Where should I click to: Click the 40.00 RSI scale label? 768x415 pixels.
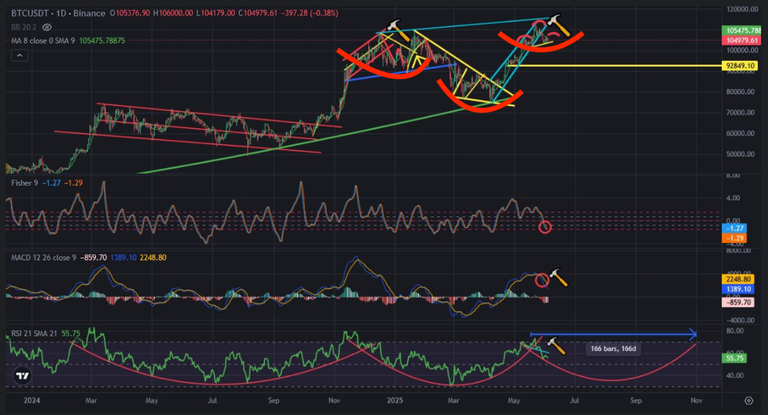click(x=736, y=376)
